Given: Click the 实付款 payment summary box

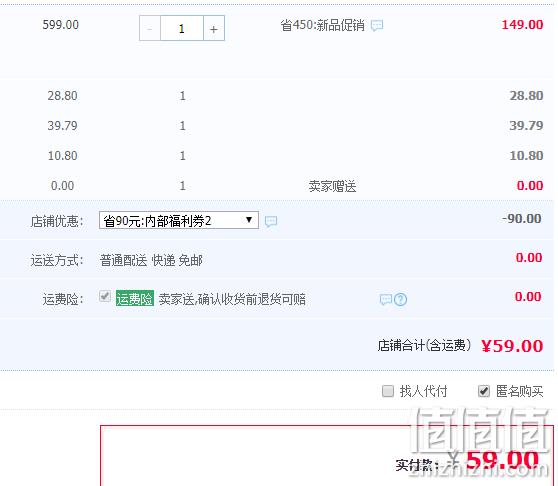Looking at the screenshot, I should coord(327,456).
